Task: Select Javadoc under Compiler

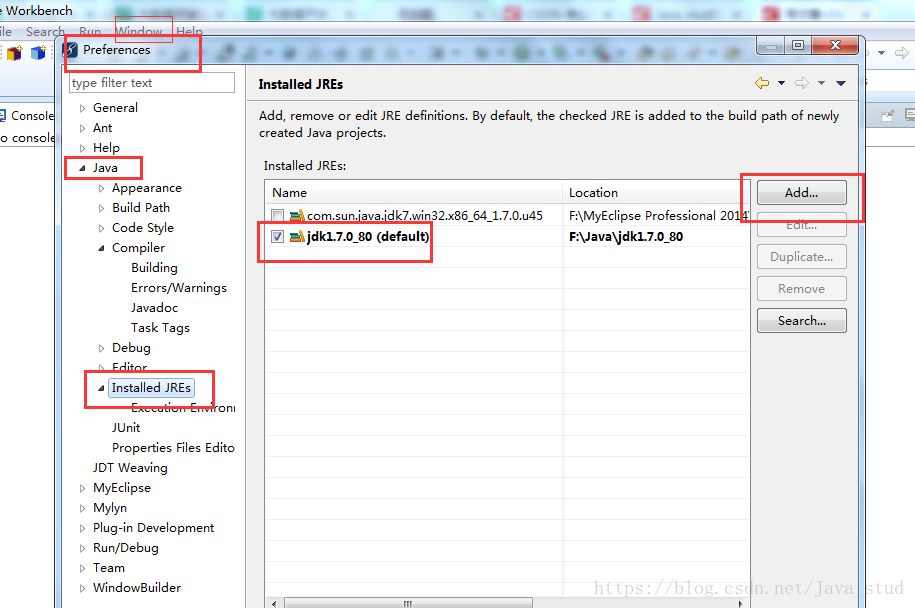Action: 154,308
